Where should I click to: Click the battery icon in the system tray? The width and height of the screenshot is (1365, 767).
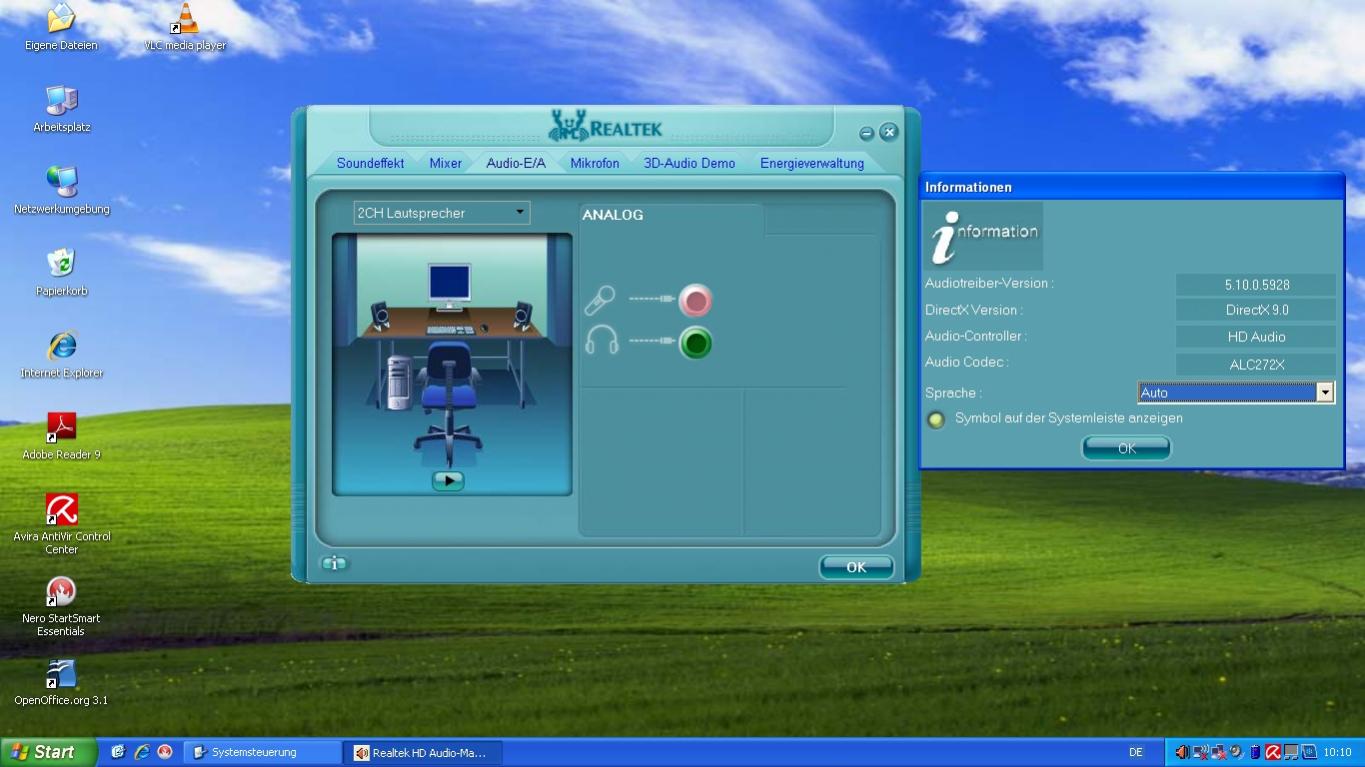point(1255,752)
